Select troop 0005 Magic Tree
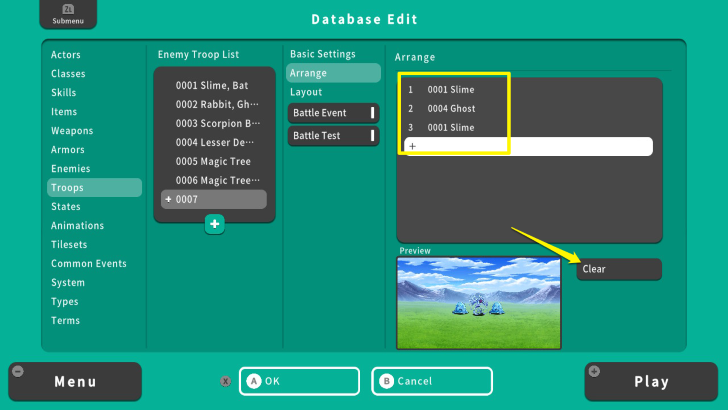This screenshot has width=728, height=410. coord(214,162)
